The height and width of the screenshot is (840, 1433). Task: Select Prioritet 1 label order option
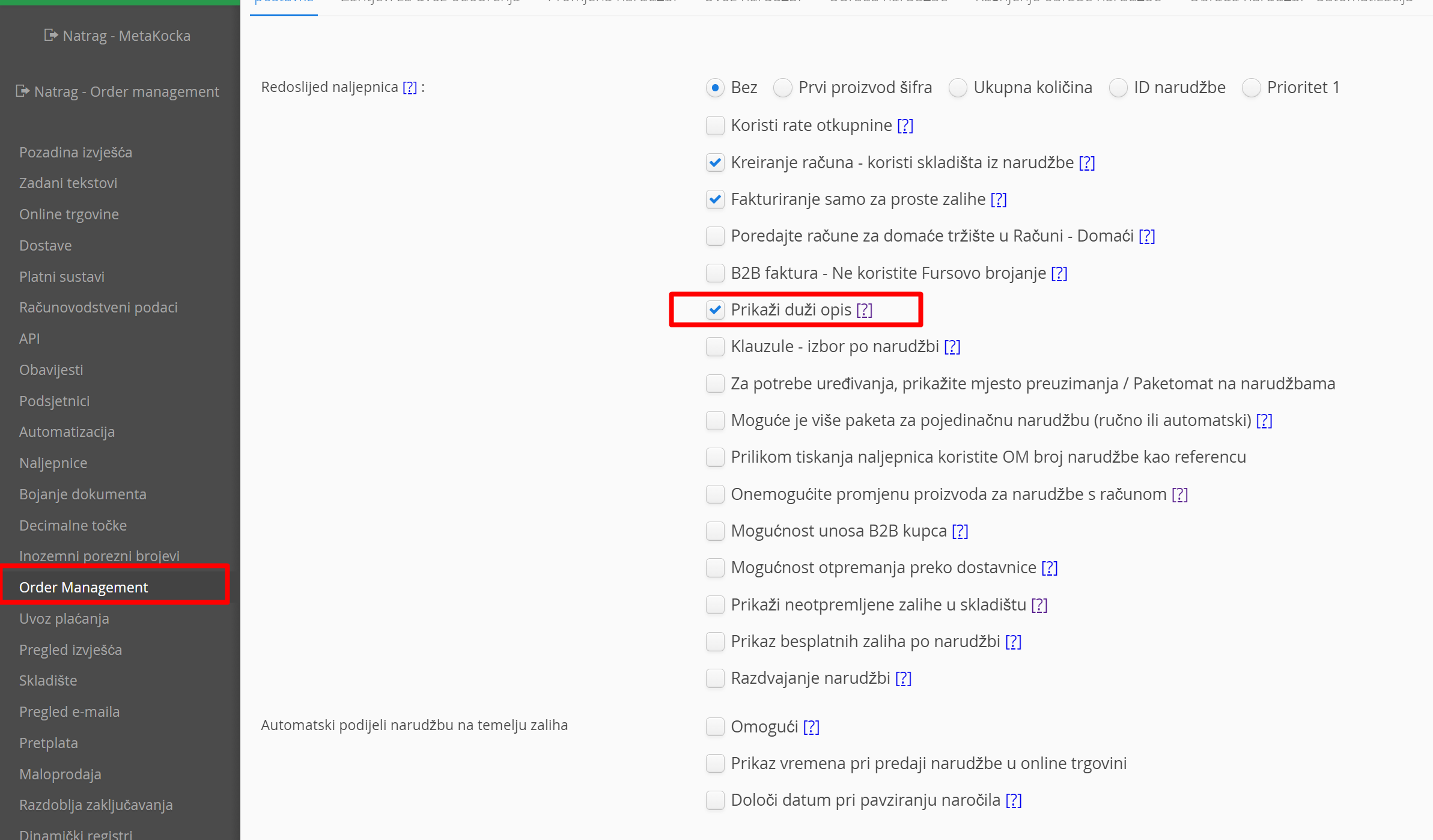click(1251, 88)
